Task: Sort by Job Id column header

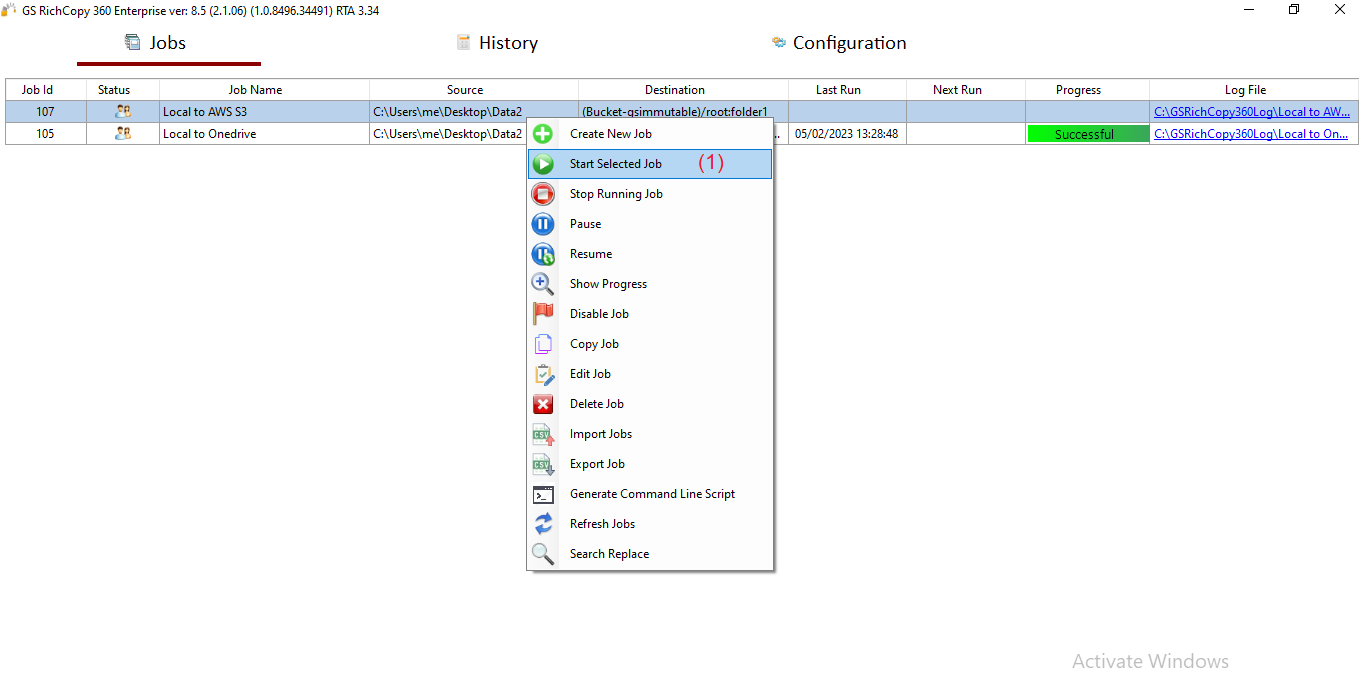Action: click(x=46, y=90)
